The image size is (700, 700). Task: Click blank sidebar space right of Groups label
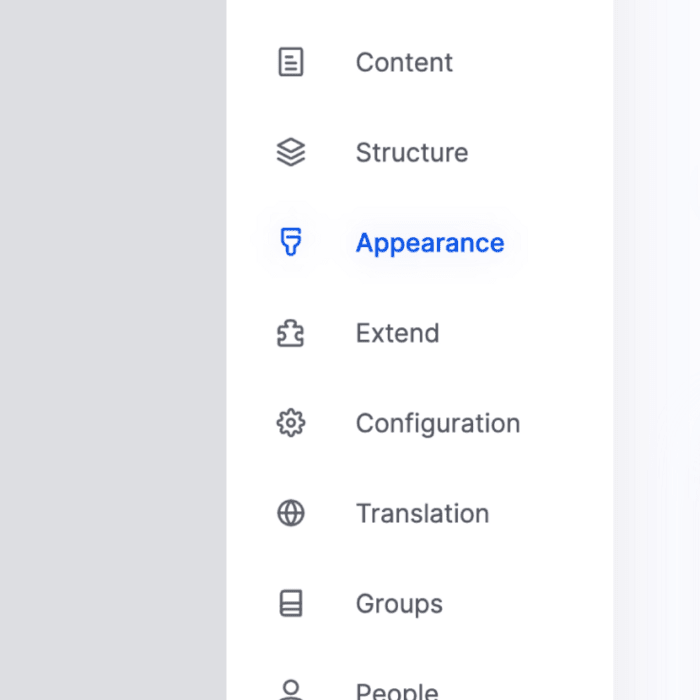point(530,604)
